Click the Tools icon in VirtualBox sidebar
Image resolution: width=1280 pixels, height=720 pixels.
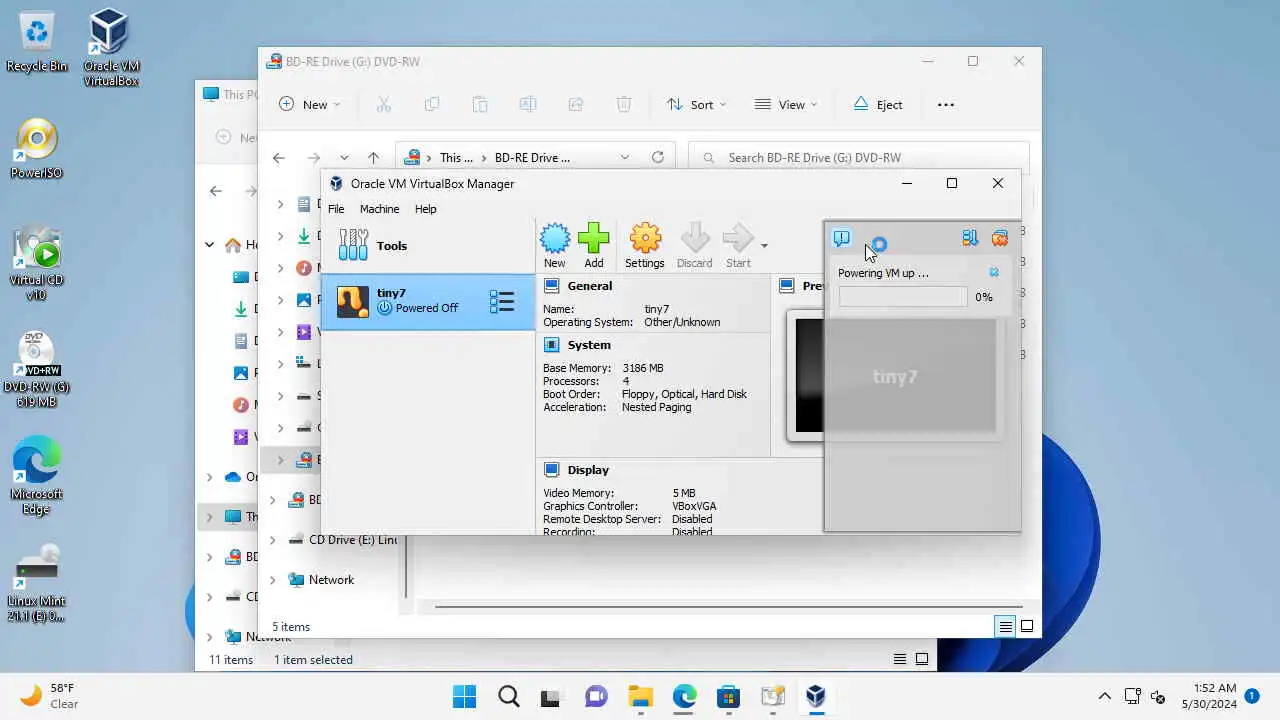[x=353, y=245]
